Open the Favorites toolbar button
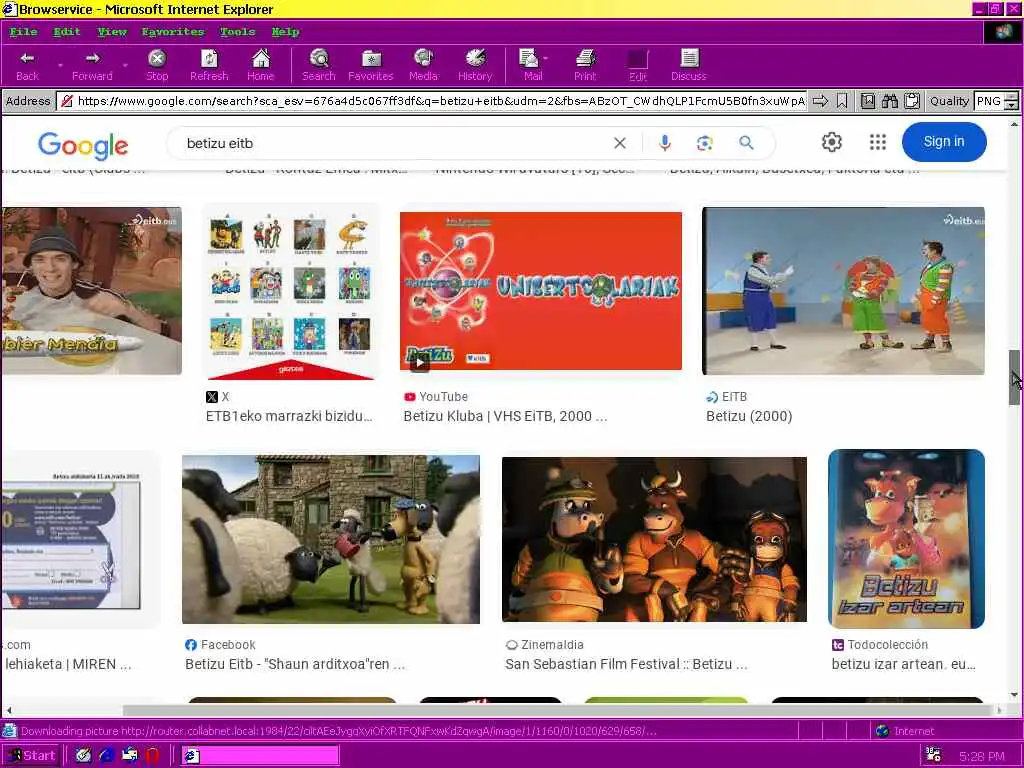Screen dimensions: 1024x768 pos(371,65)
